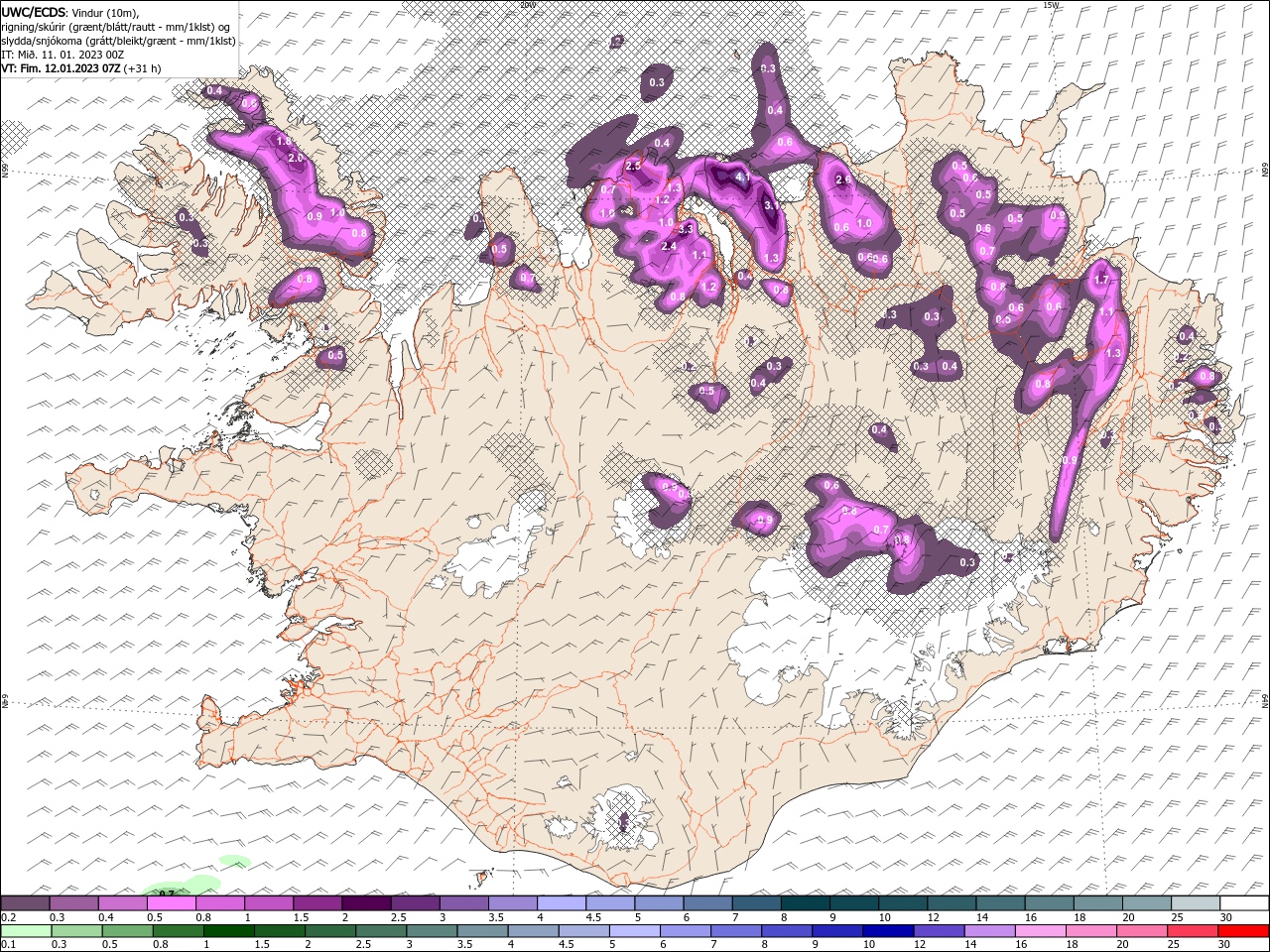Screen dimensions: 1270x952
Task: Select the 'VT: Fim. 12.01.2023 07Z (+31 h)' line
Action: [x=81, y=68]
